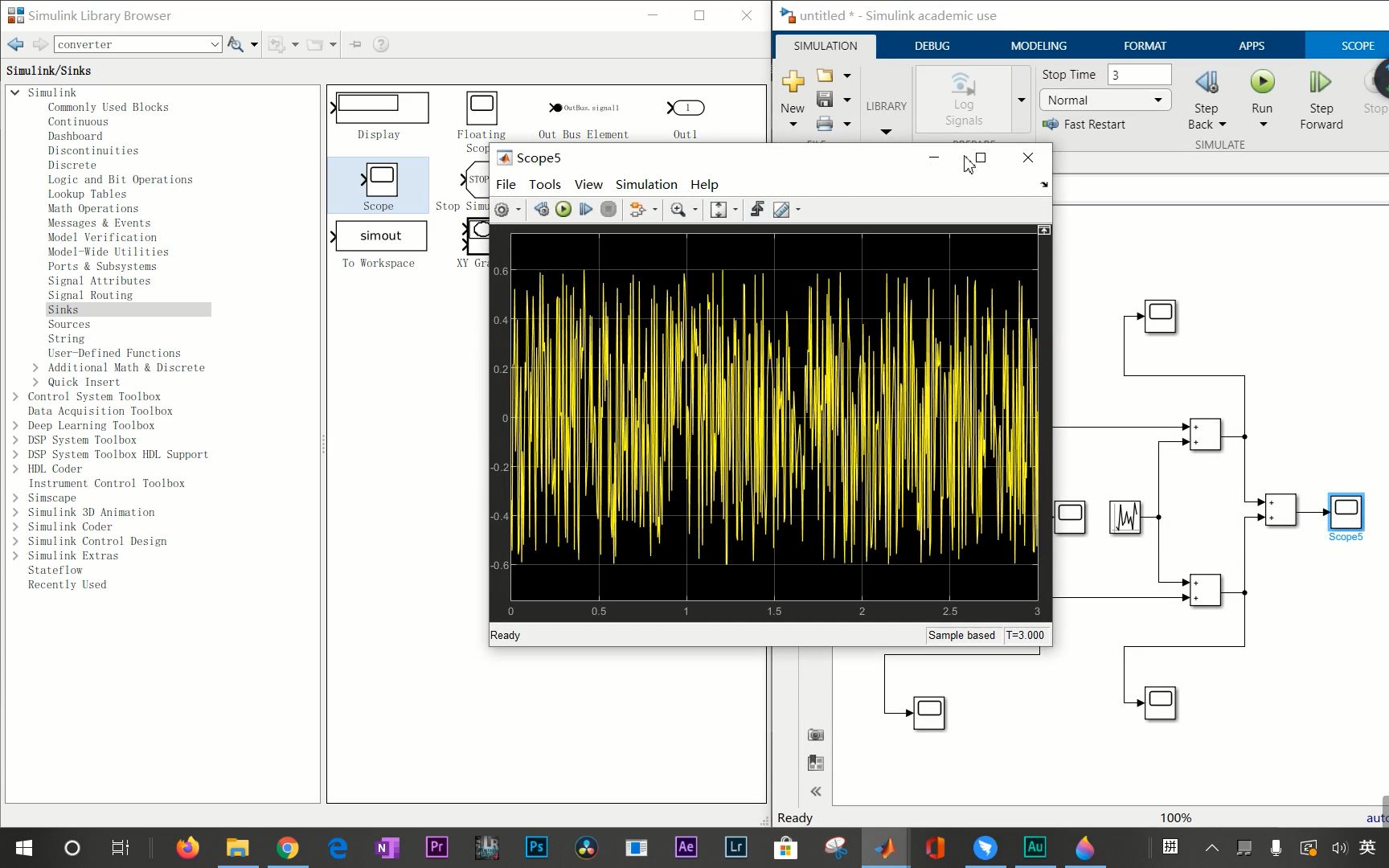Select Out1 block in Library Browser
The height and width of the screenshot is (868, 1389).
[686, 117]
